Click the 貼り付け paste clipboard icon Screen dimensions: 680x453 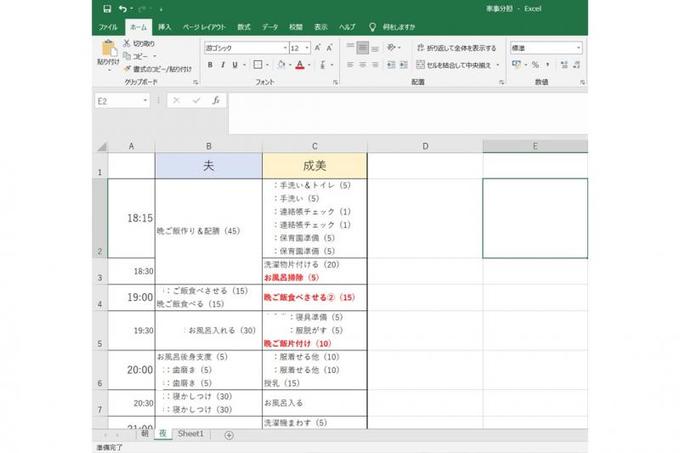tap(108, 49)
